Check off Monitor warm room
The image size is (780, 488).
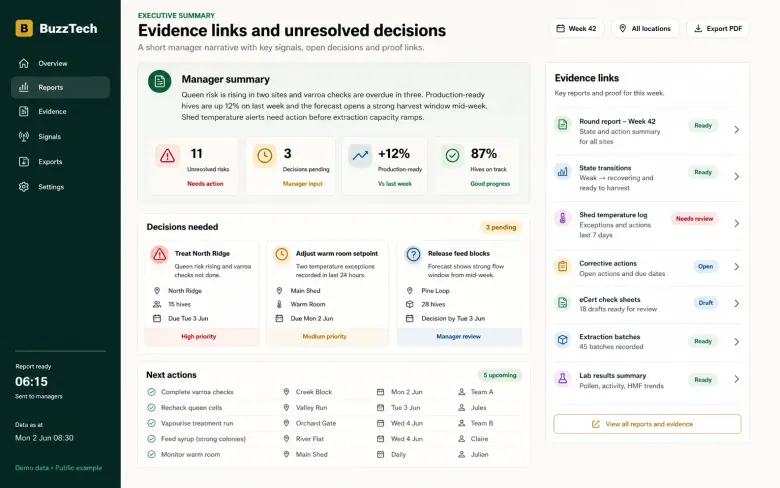pyautogui.click(x=151, y=454)
